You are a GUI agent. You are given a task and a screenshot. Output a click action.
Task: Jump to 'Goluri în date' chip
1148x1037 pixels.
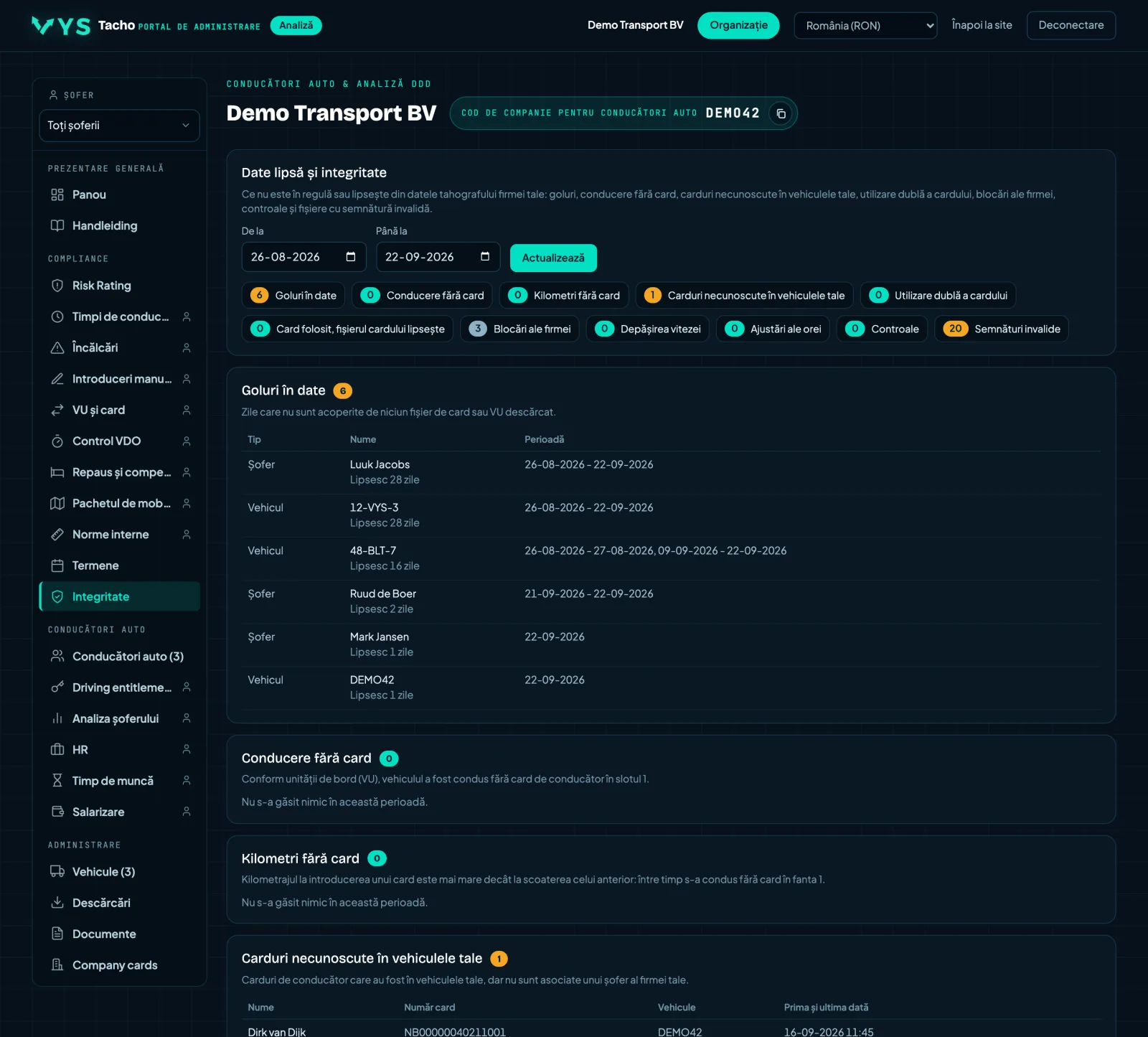pyautogui.click(x=293, y=295)
